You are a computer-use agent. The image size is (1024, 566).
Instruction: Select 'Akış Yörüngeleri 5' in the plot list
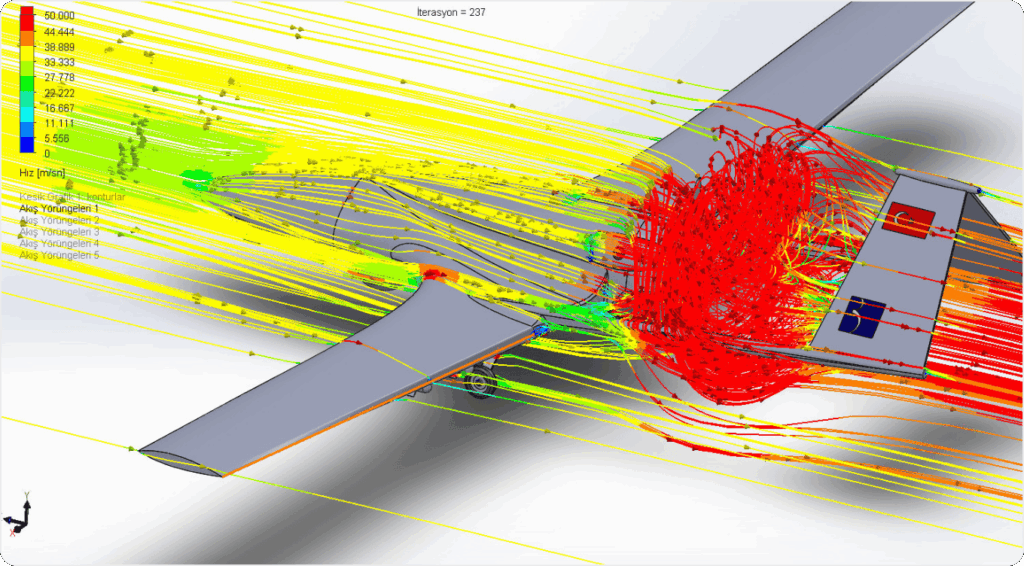(59, 256)
